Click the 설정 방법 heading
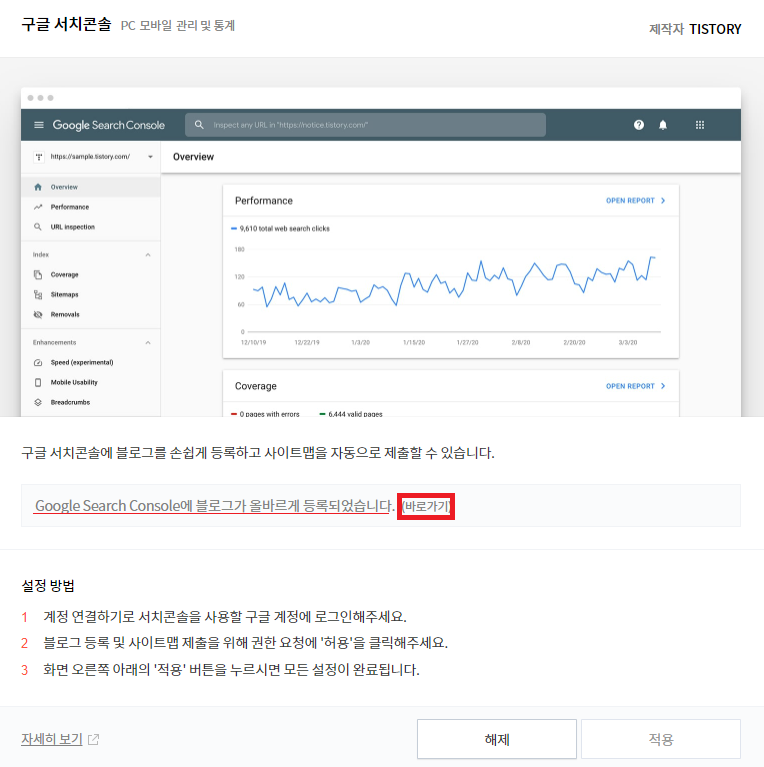Image resolution: width=764 pixels, height=767 pixels. click(x=48, y=586)
